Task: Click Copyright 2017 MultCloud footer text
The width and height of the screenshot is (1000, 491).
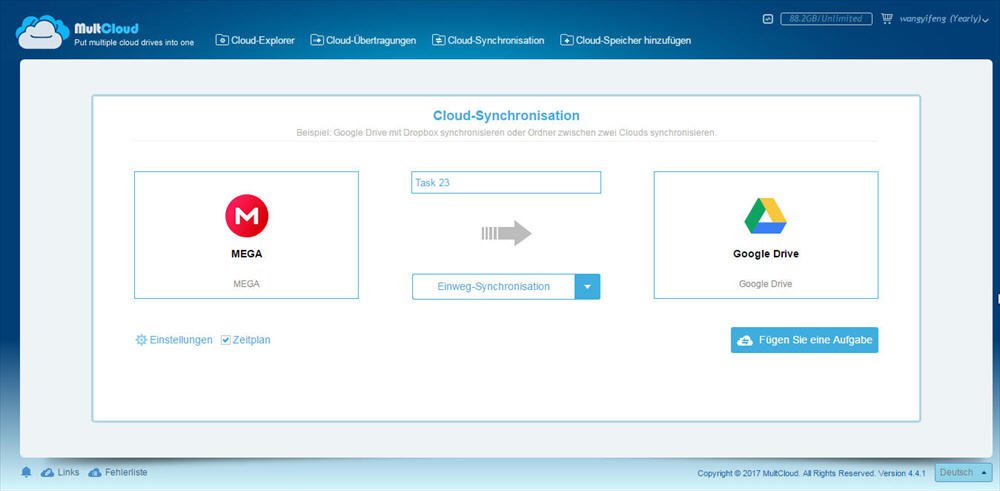Action: click(811, 473)
